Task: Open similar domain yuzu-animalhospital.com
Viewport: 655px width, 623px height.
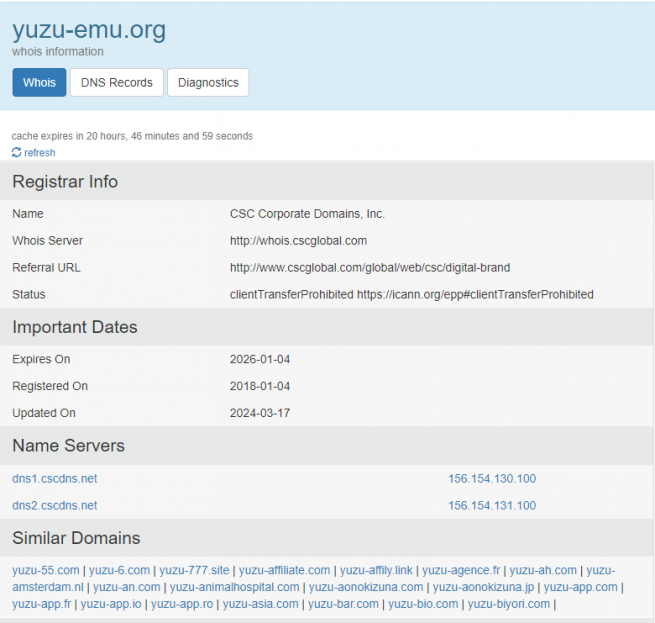Action: [234, 587]
